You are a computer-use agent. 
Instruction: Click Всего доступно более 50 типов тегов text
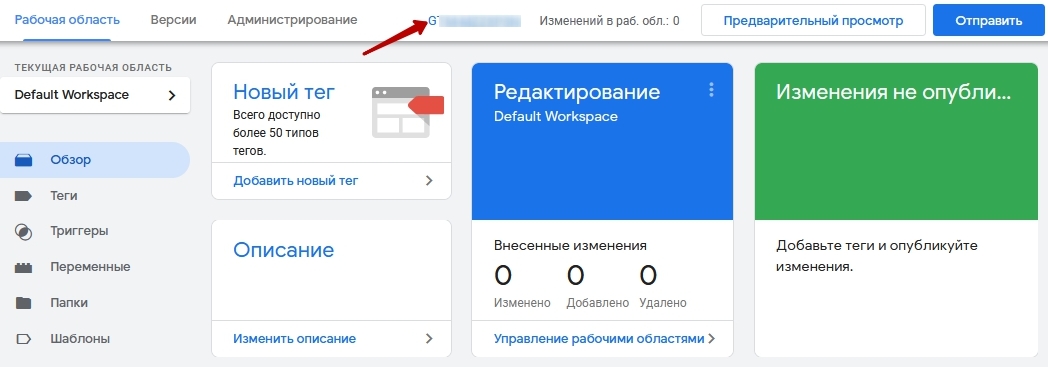tap(277, 133)
